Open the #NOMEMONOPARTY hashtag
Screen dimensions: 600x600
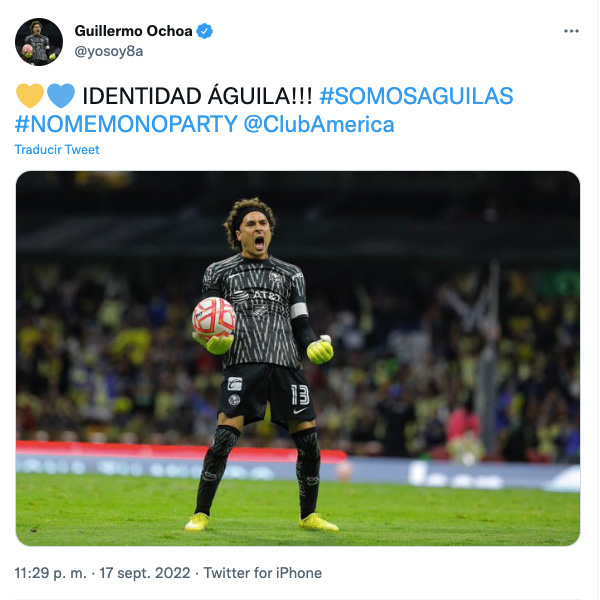[126, 124]
